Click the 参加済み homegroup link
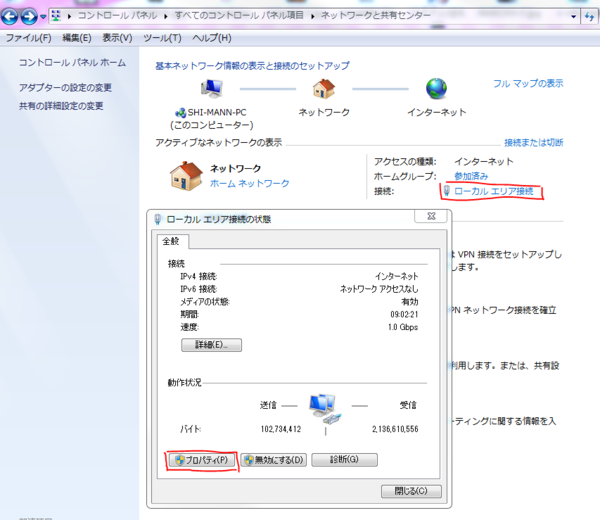600x520 pixels. (x=471, y=176)
